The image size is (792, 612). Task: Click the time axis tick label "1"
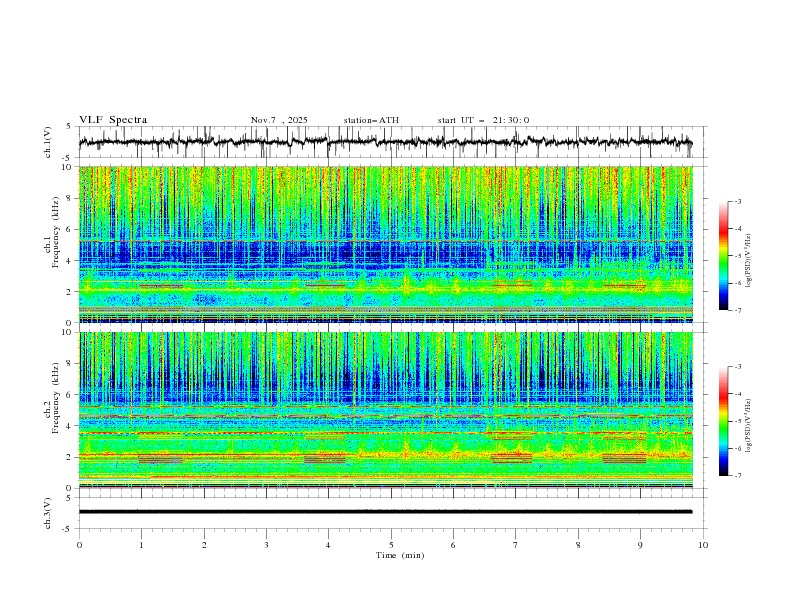tap(141, 545)
